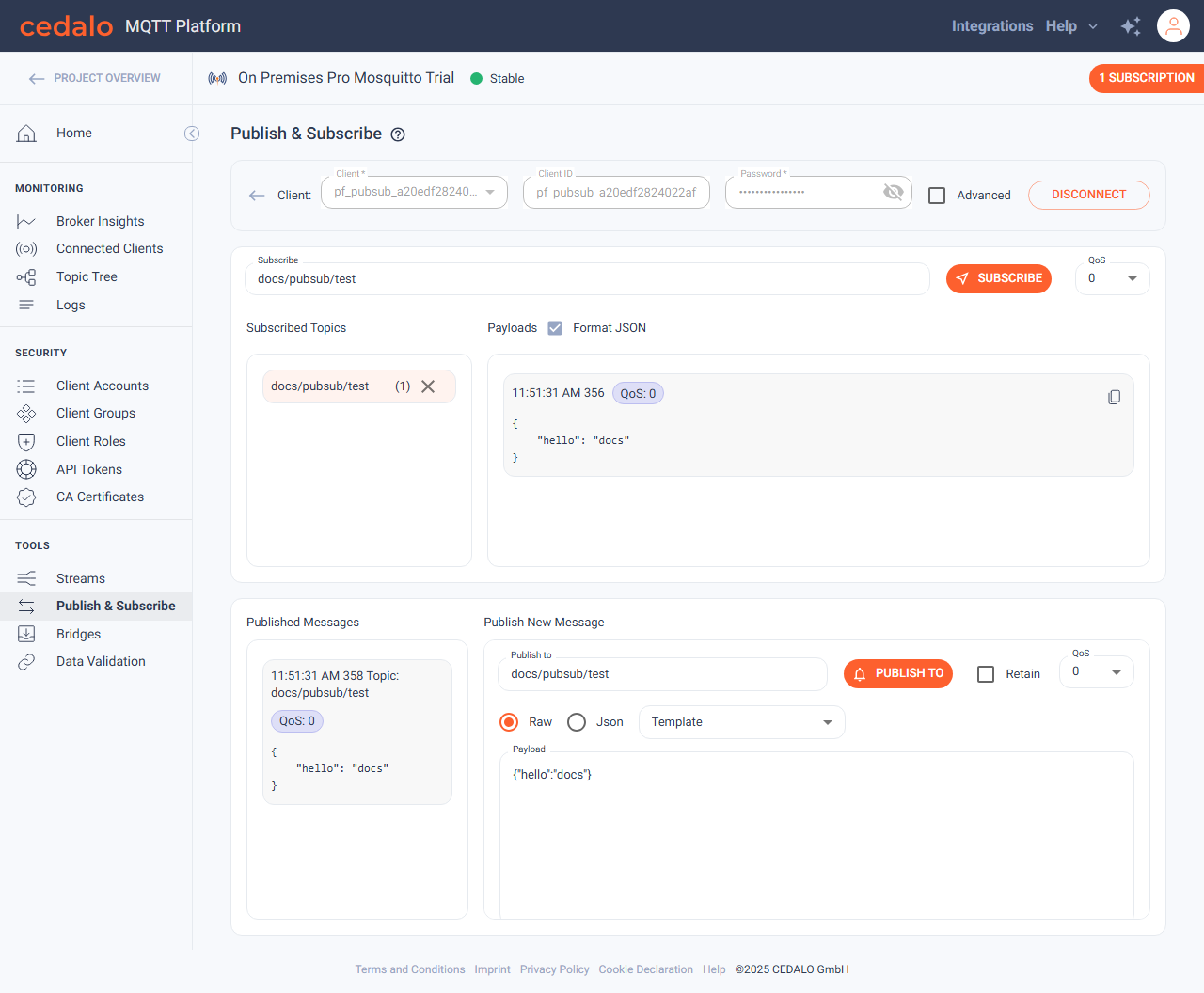
Task: Click the broker broadcast icon near title
Action: [217, 78]
